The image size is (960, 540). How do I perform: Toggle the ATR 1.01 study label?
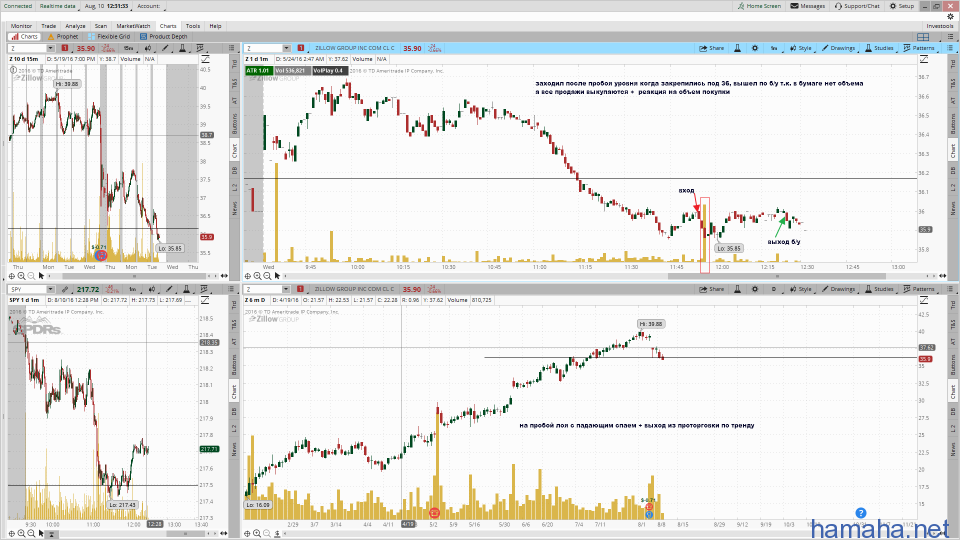pyautogui.click(x=258, y=71)
